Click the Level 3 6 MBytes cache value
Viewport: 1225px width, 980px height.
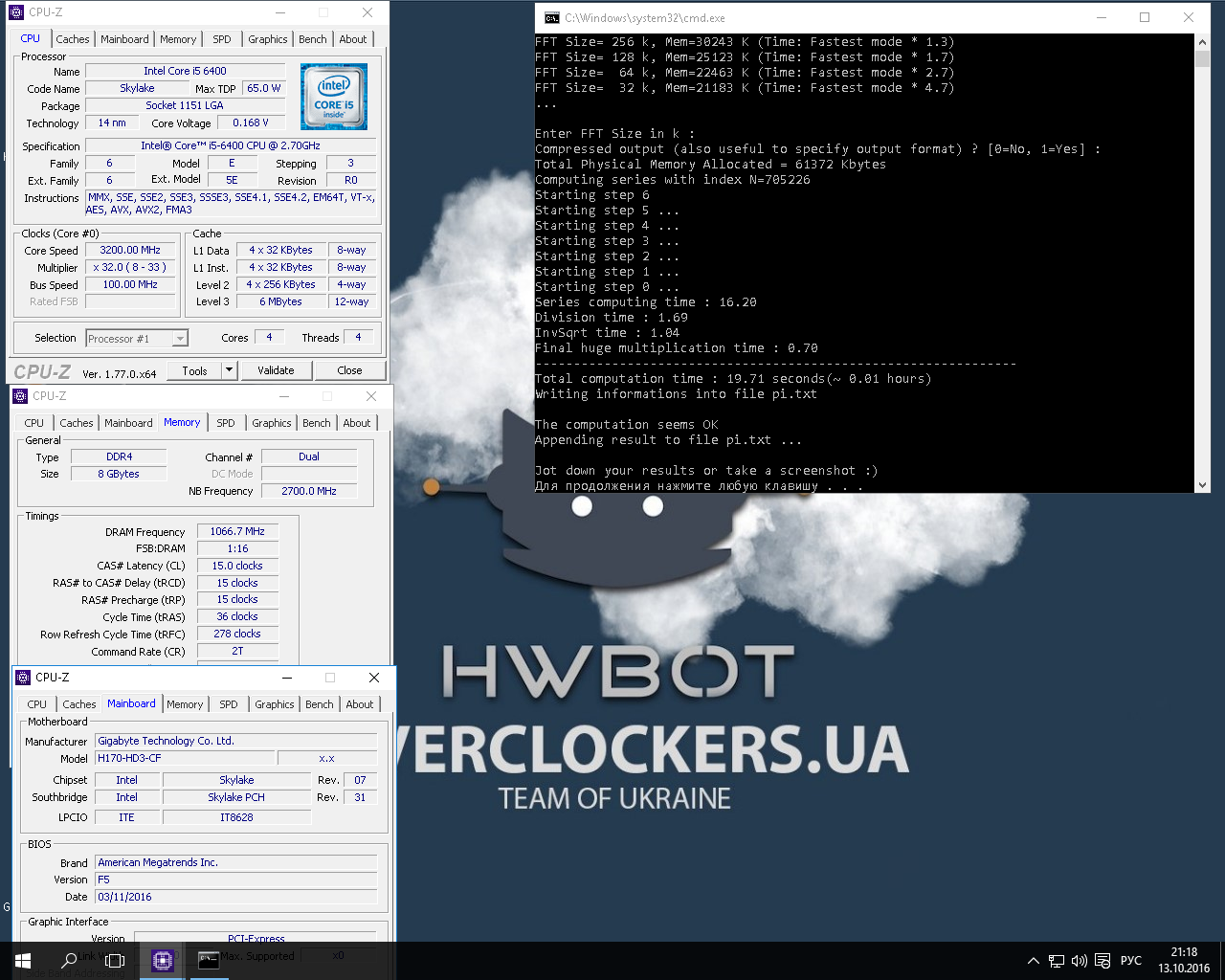(280, 301)
